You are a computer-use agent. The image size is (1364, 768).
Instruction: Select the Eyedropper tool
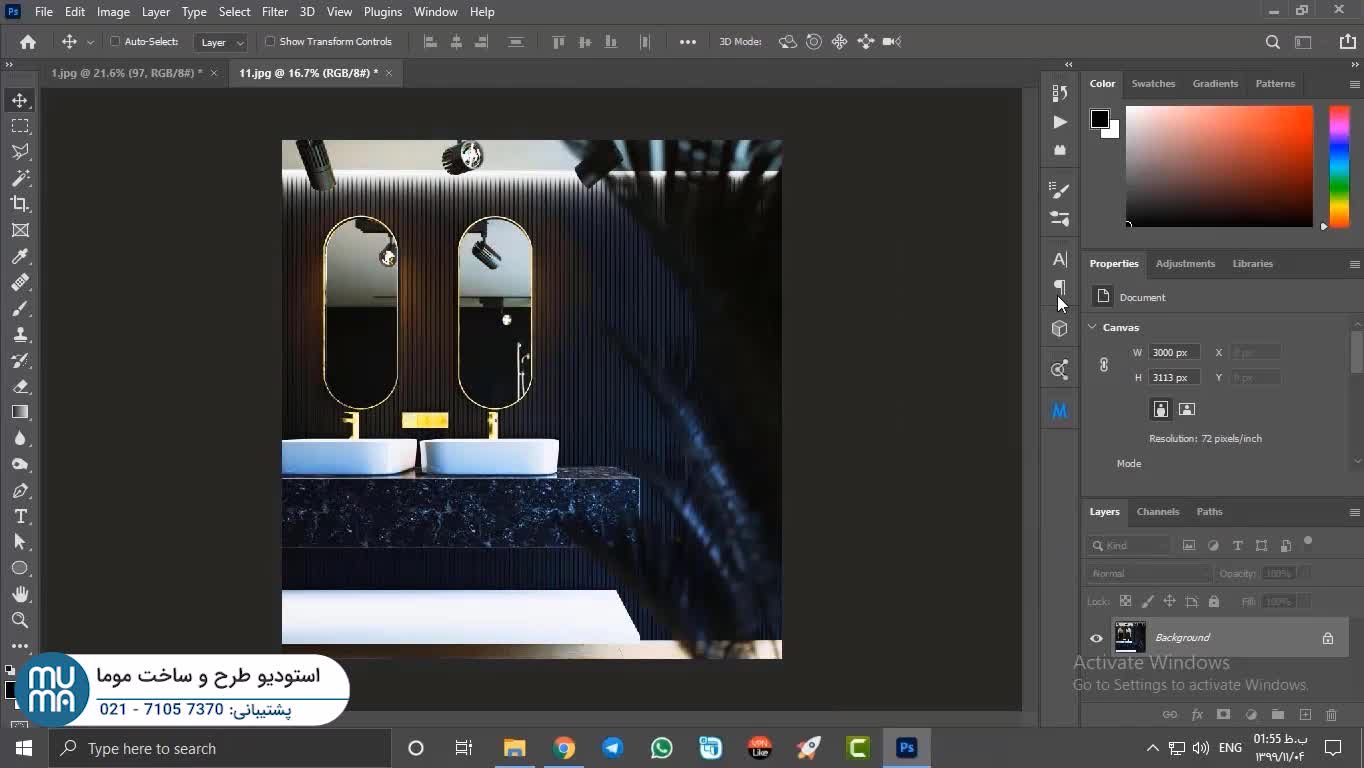tap(20, 257)
